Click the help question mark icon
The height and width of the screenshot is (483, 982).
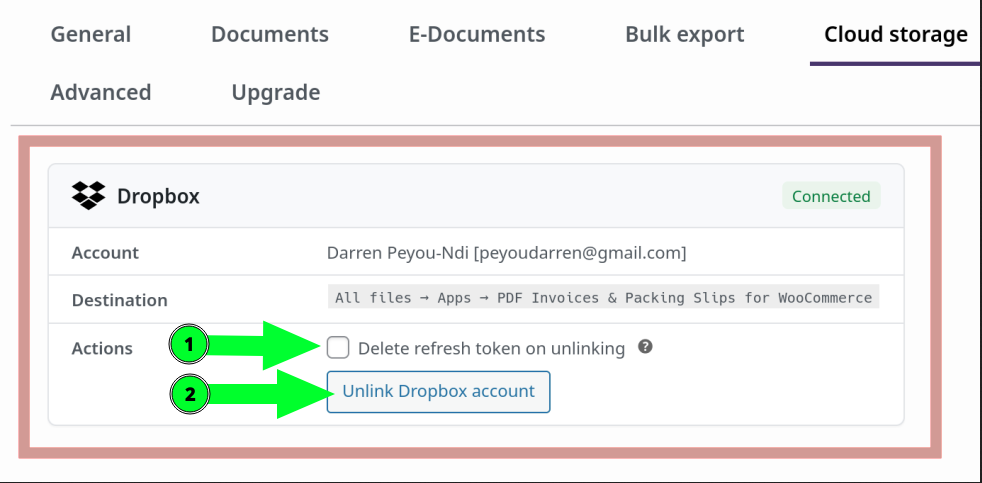tap(645, 347)
